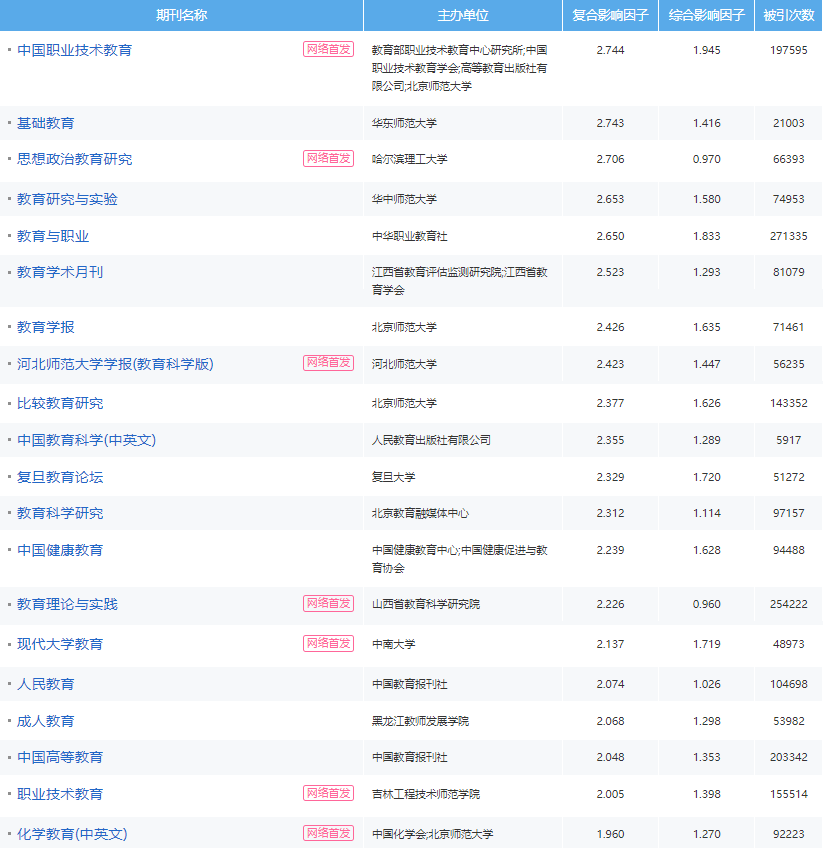823x848 pixels.
Task: Open the journal 基础教育
Action: (x=45, y=123)
